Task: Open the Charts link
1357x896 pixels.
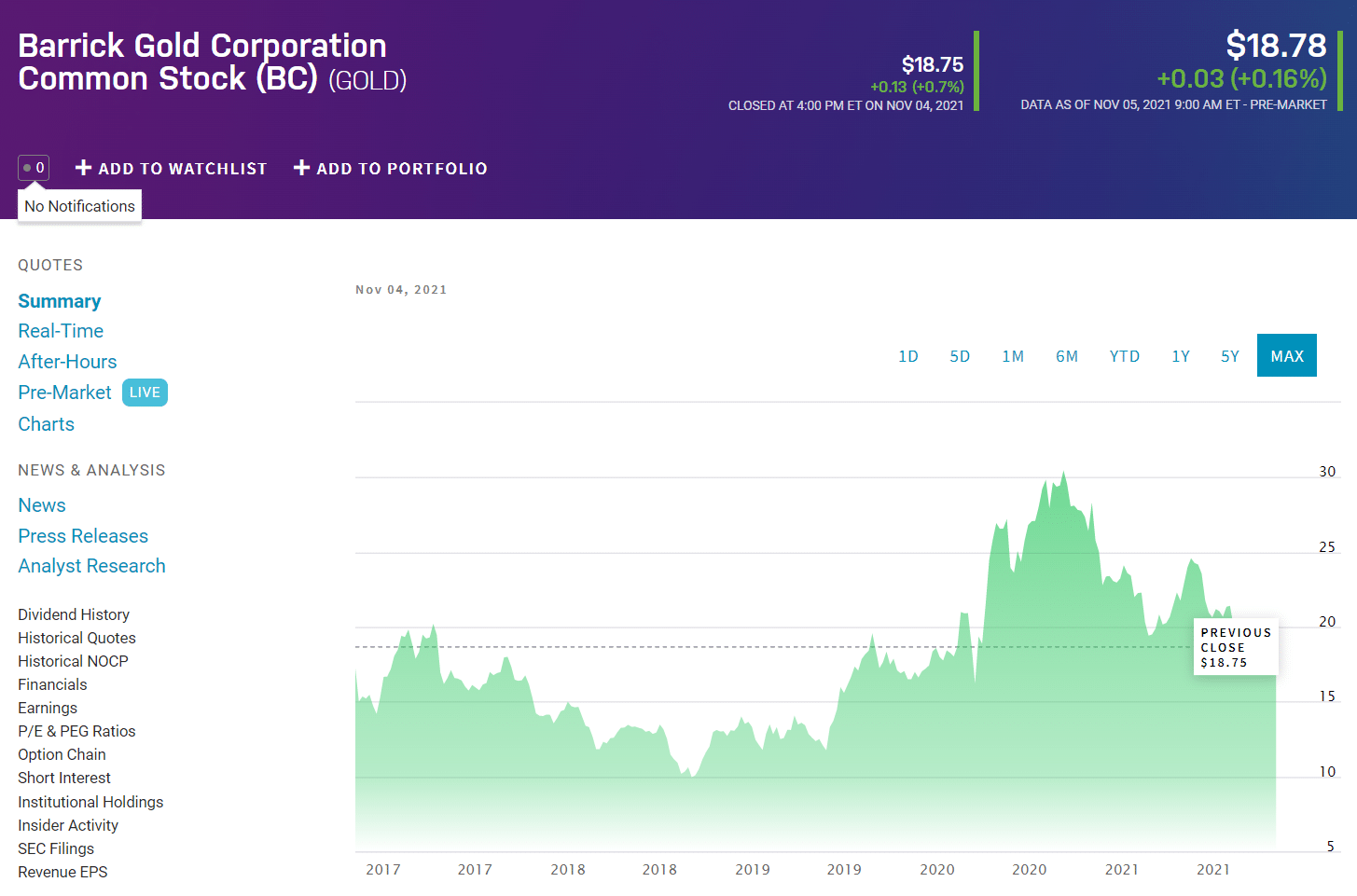Action: pos(46,424)
